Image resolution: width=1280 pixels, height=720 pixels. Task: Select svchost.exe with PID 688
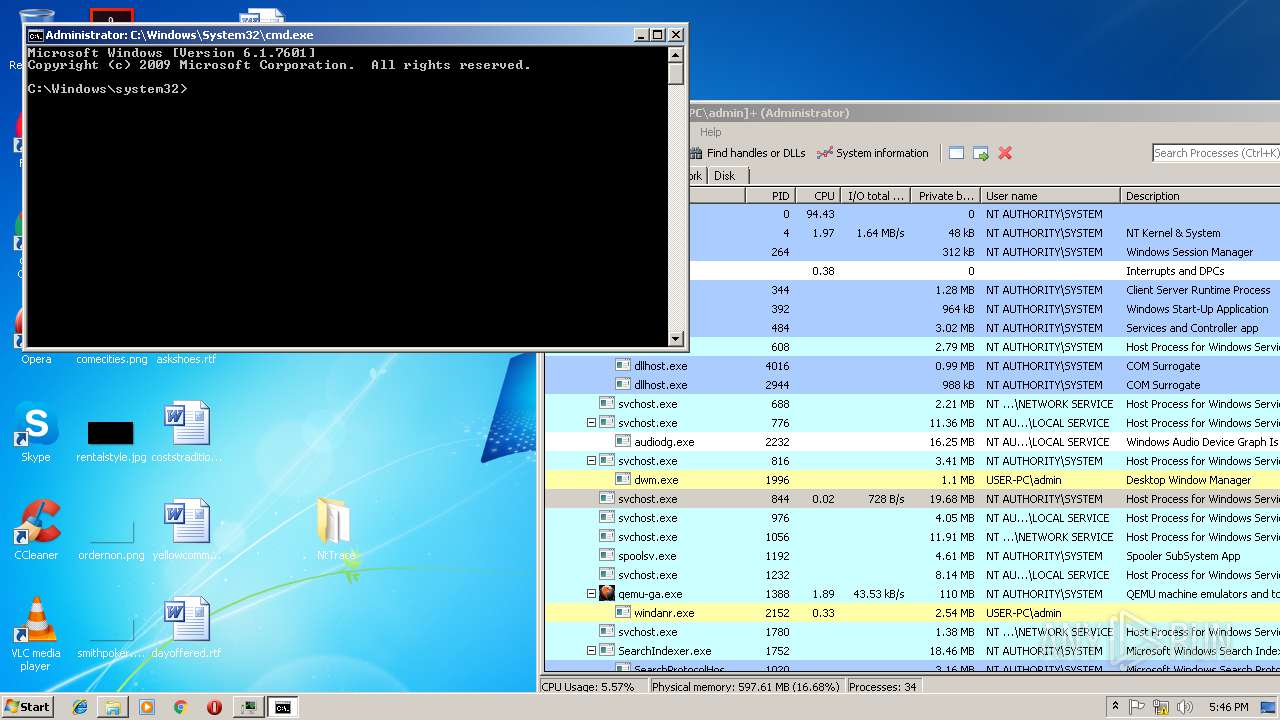(912, 404)
